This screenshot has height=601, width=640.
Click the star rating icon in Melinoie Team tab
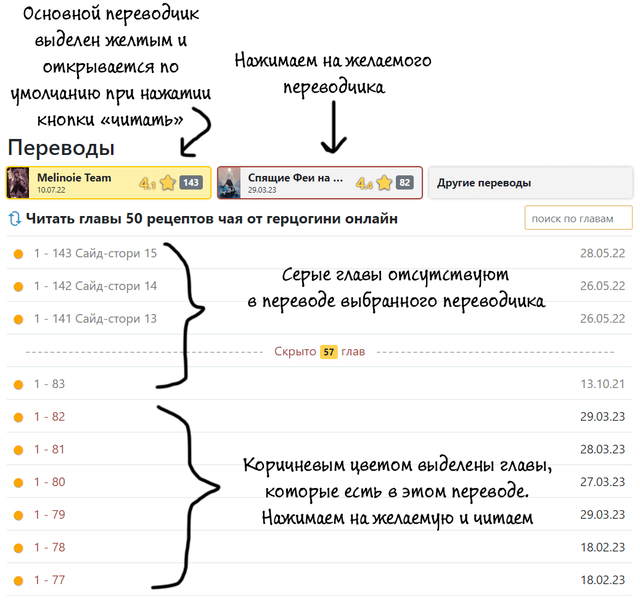167,183
